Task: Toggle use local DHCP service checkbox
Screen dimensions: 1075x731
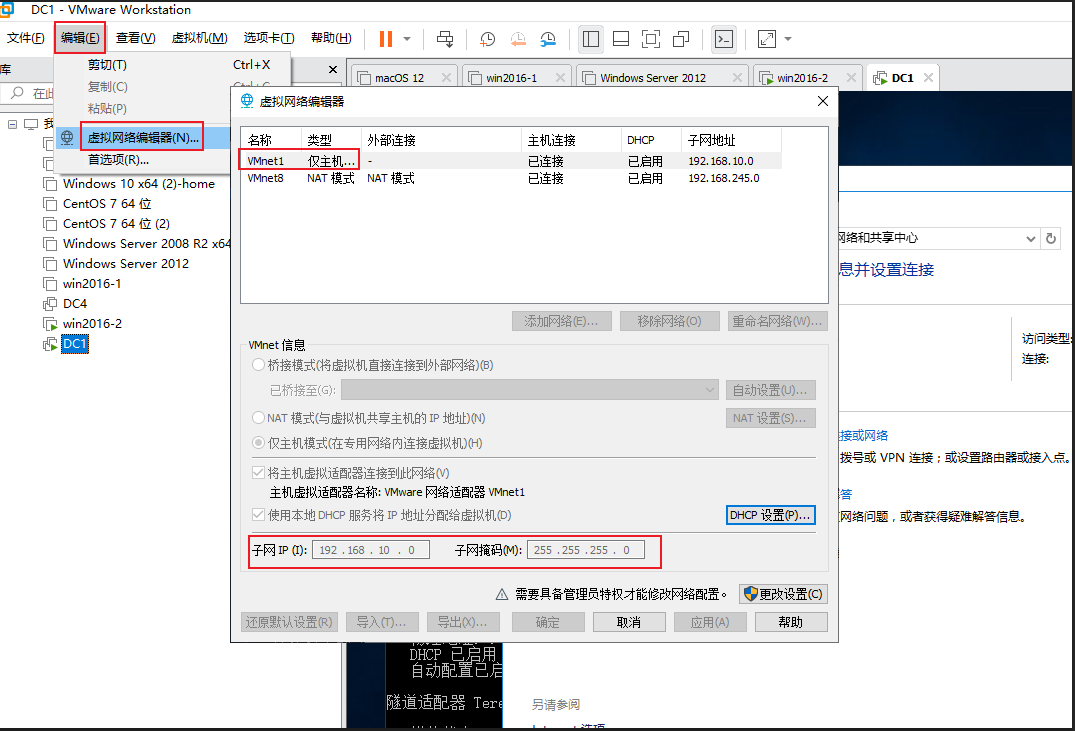Action: click(x=258, y=515)
